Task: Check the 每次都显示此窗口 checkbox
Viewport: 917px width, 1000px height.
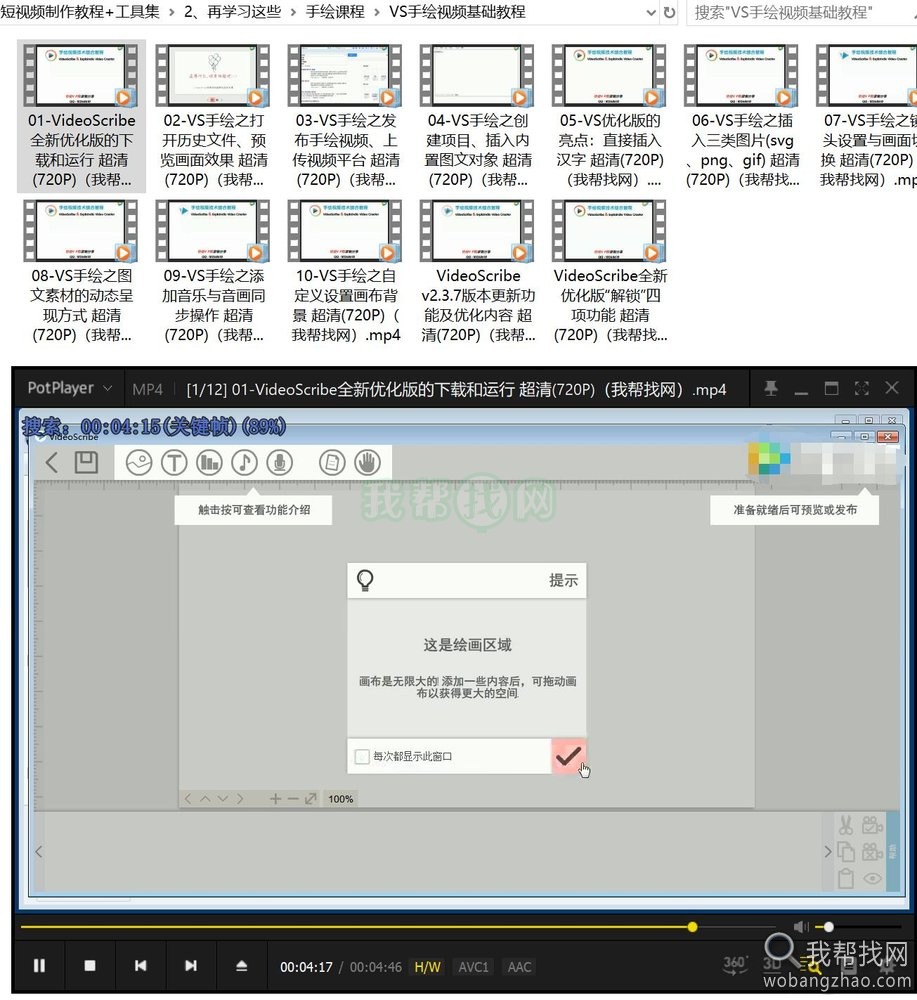Action: coord(362,756)
